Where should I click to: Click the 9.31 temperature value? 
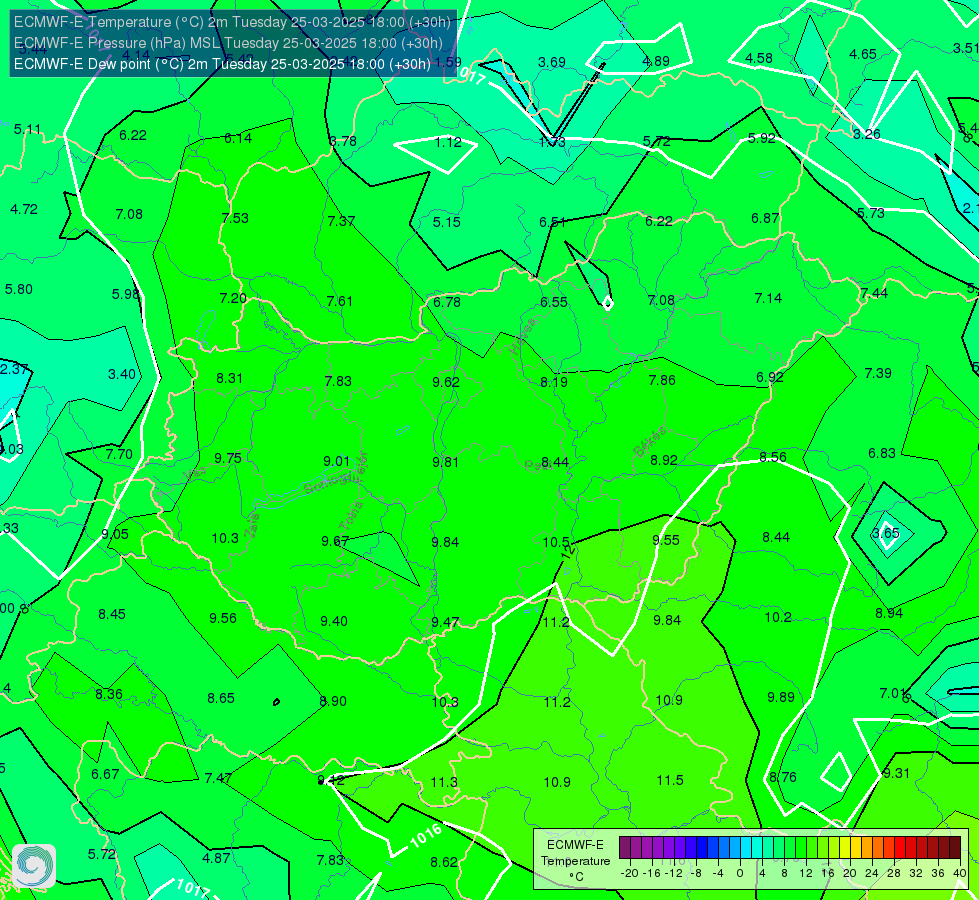tap(896, 773)
